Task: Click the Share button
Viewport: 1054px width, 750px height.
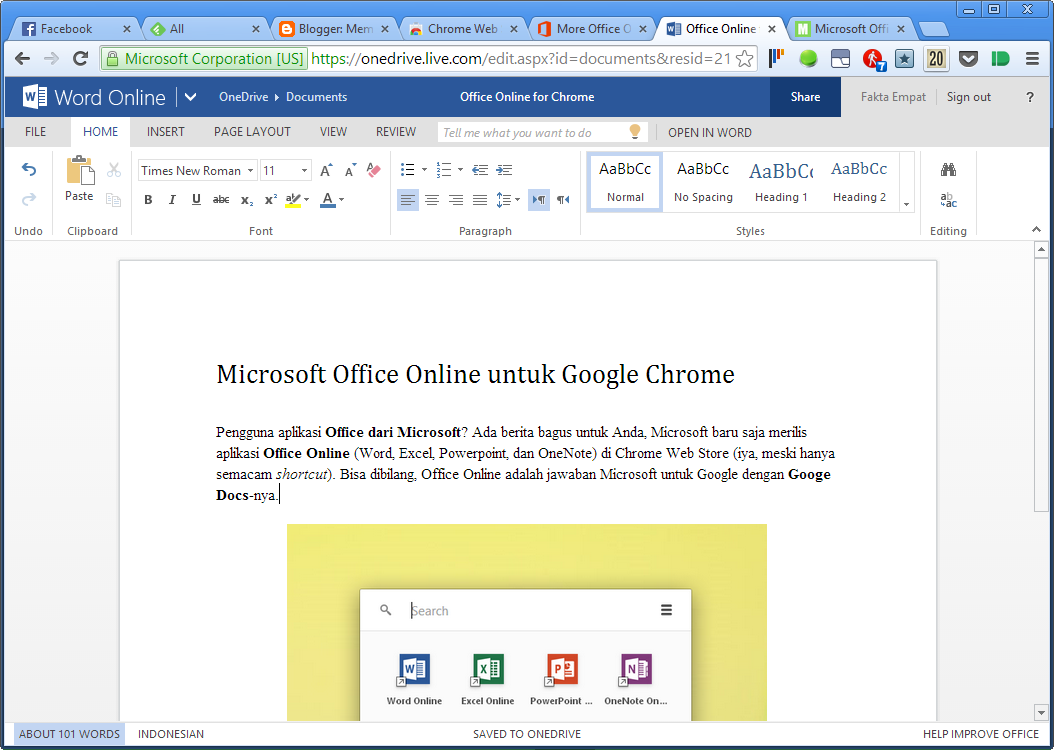Action: coord(805,97)
